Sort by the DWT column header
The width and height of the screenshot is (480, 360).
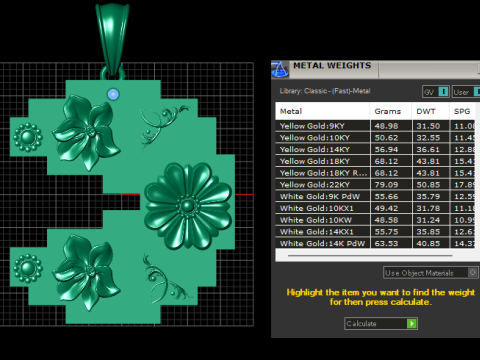(x=431, y=111)
